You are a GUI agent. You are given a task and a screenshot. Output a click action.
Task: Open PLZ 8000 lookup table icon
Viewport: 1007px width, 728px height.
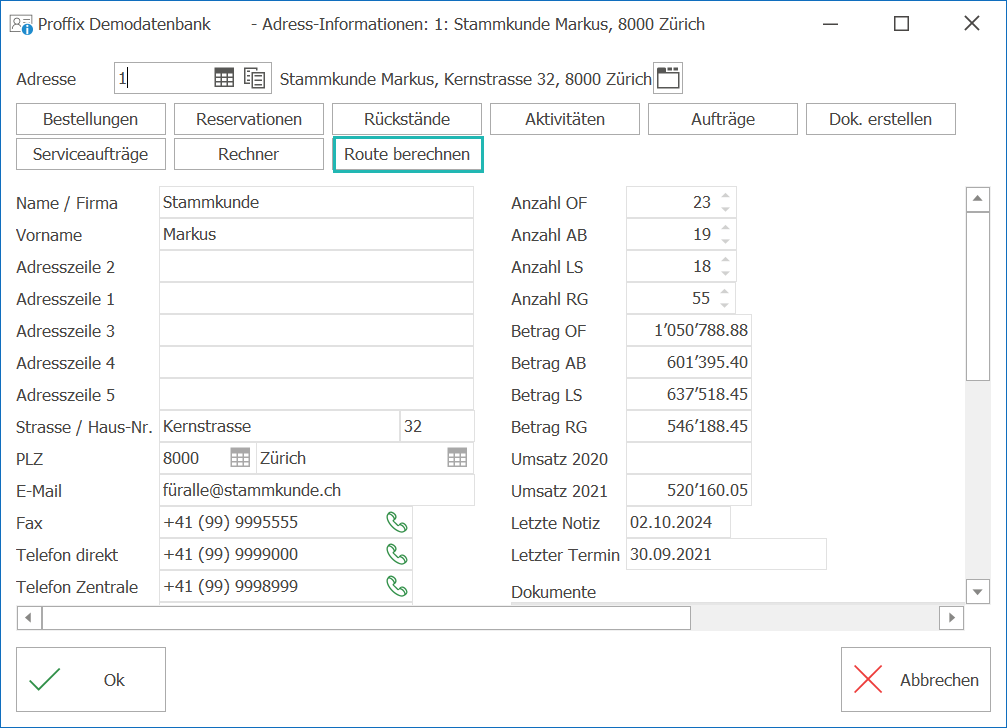(x=240, y=458)
